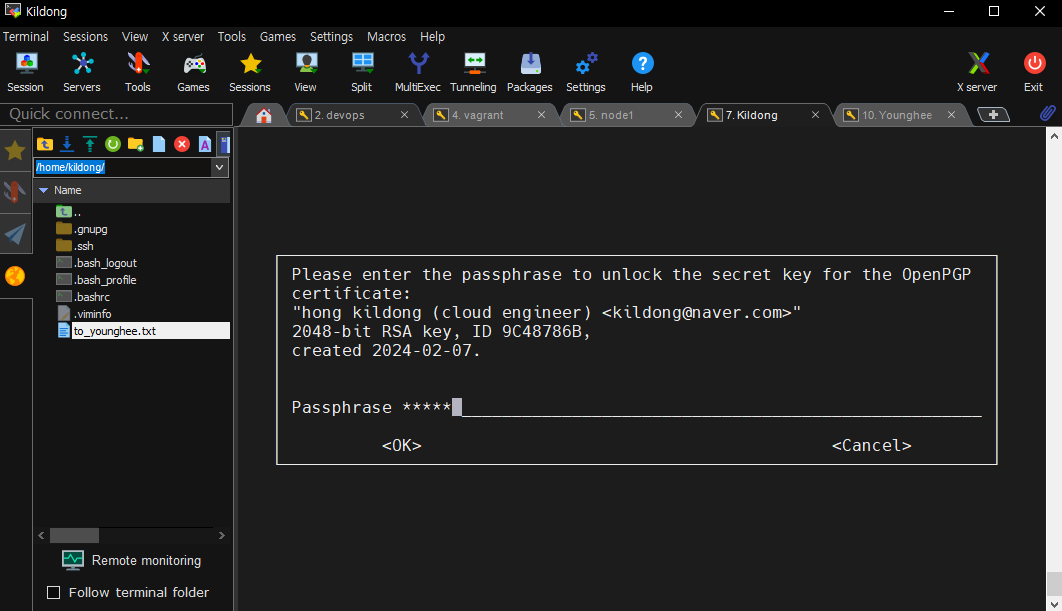
Task: Create a new folder in SFTP browser
Action: click(135, 144)
